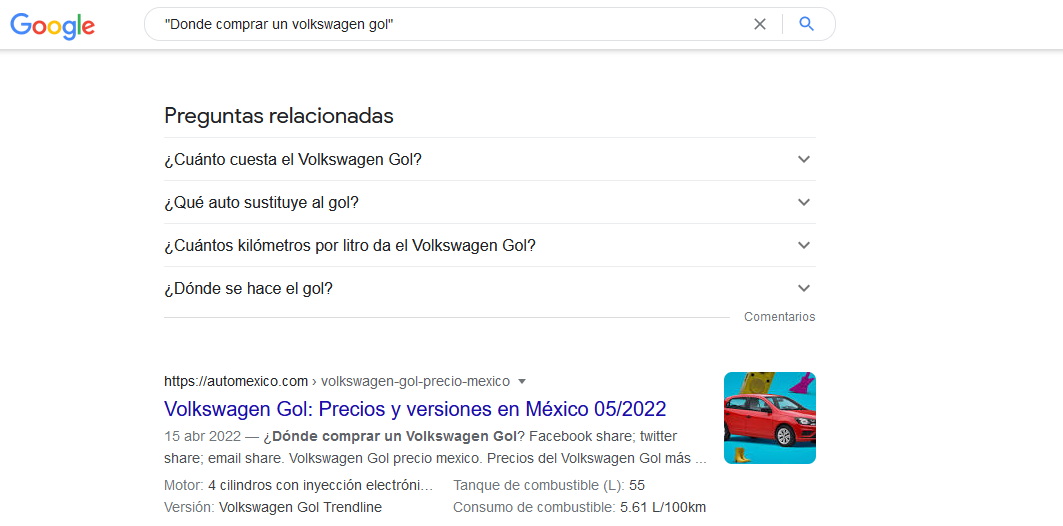Viewport: 1063px width, 526px height.
Task: Open "Volkswagen Gol: Precios y versiones en México" result
Action: [x=415, y=409]
